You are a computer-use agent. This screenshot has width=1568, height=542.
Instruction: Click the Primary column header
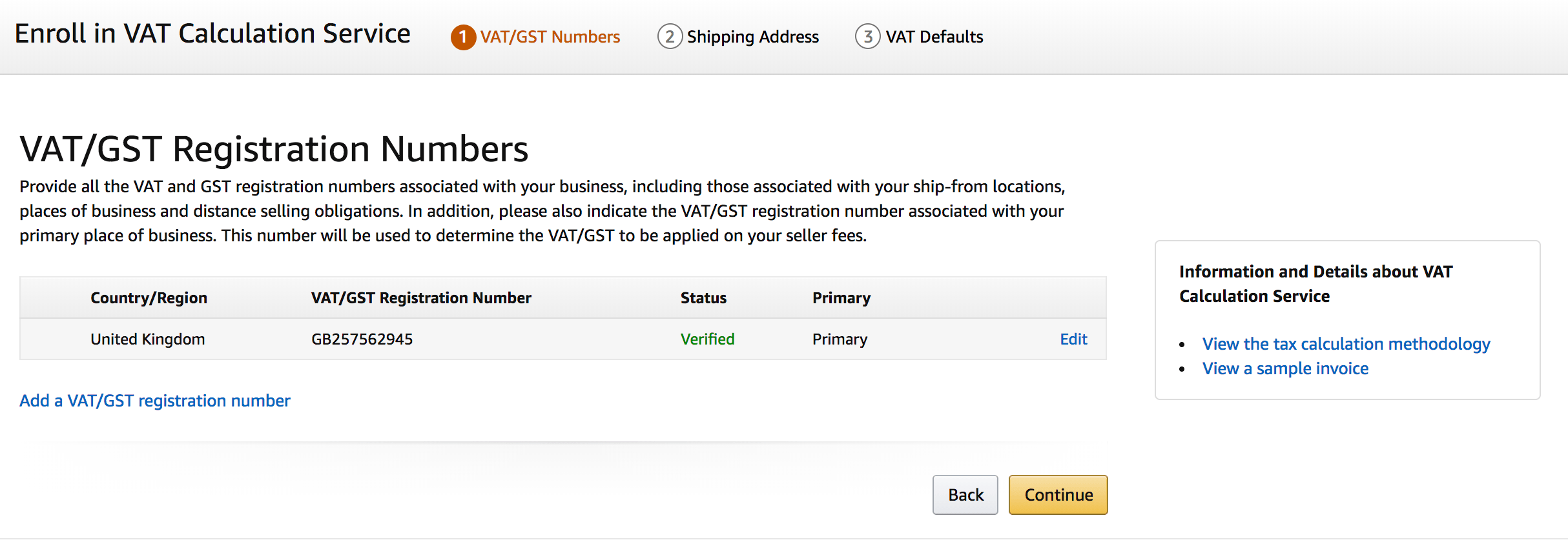click(x=841, y=298)
